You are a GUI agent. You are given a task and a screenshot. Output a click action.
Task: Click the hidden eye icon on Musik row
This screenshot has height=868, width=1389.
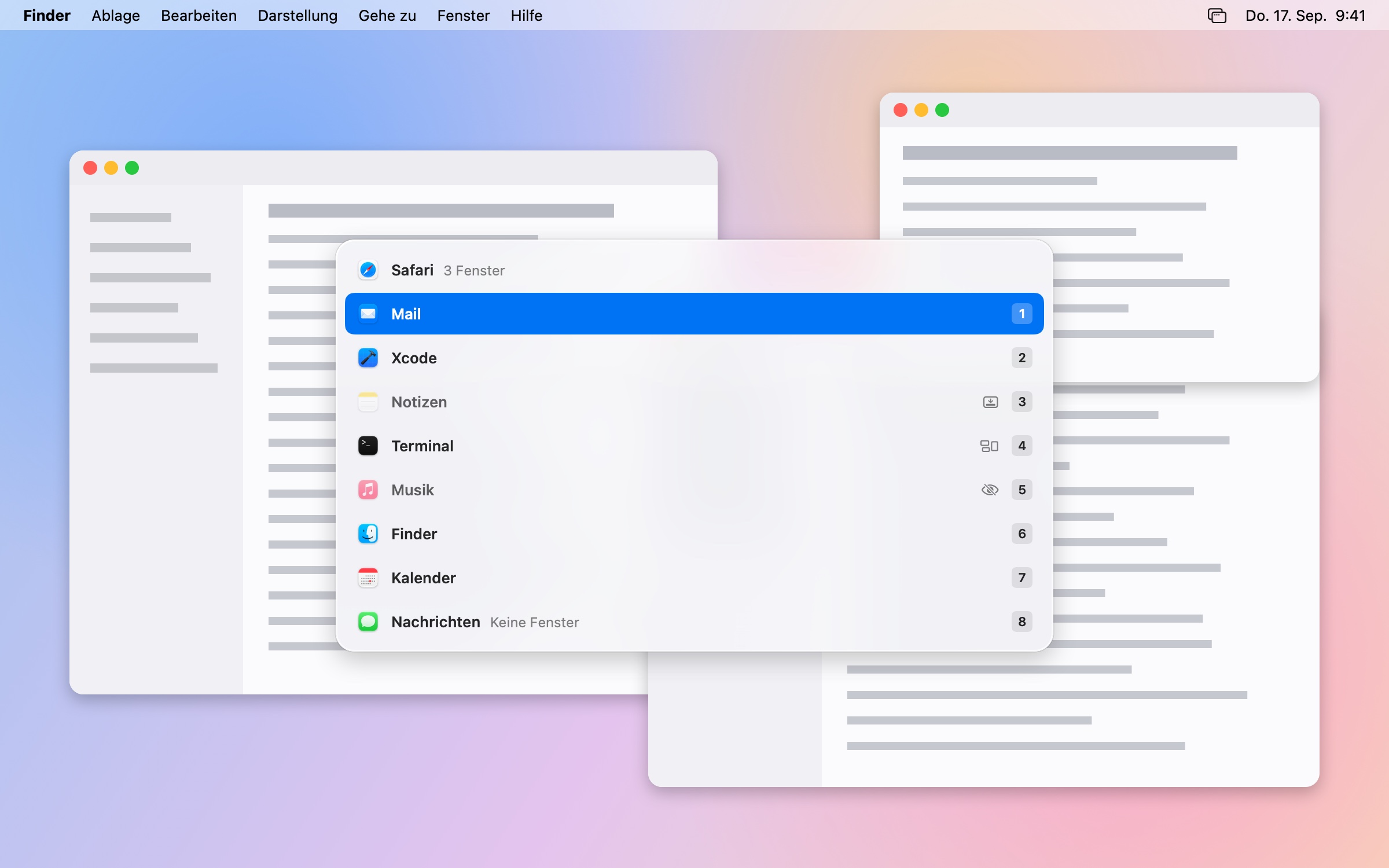click(990, 490)
